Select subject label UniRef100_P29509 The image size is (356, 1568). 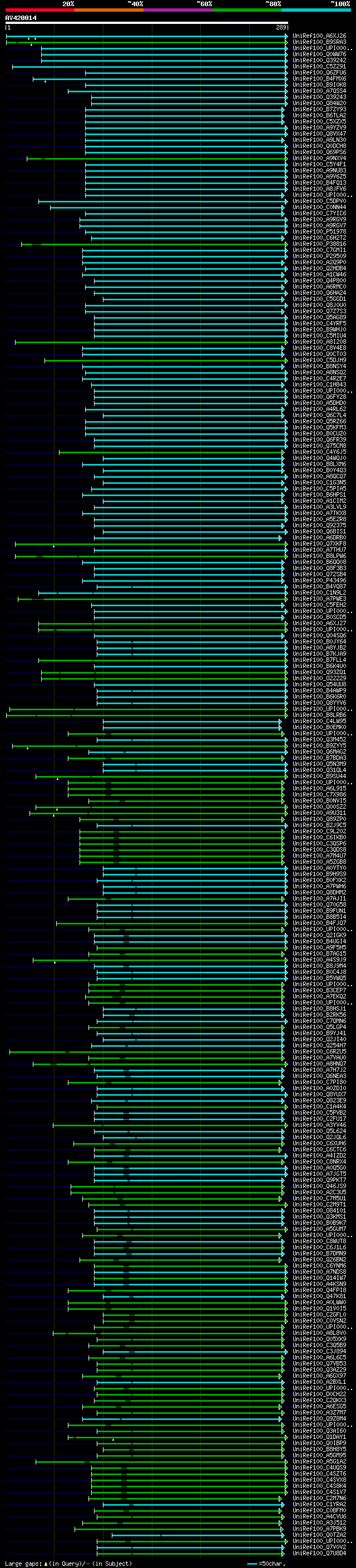tap(319, 256)
